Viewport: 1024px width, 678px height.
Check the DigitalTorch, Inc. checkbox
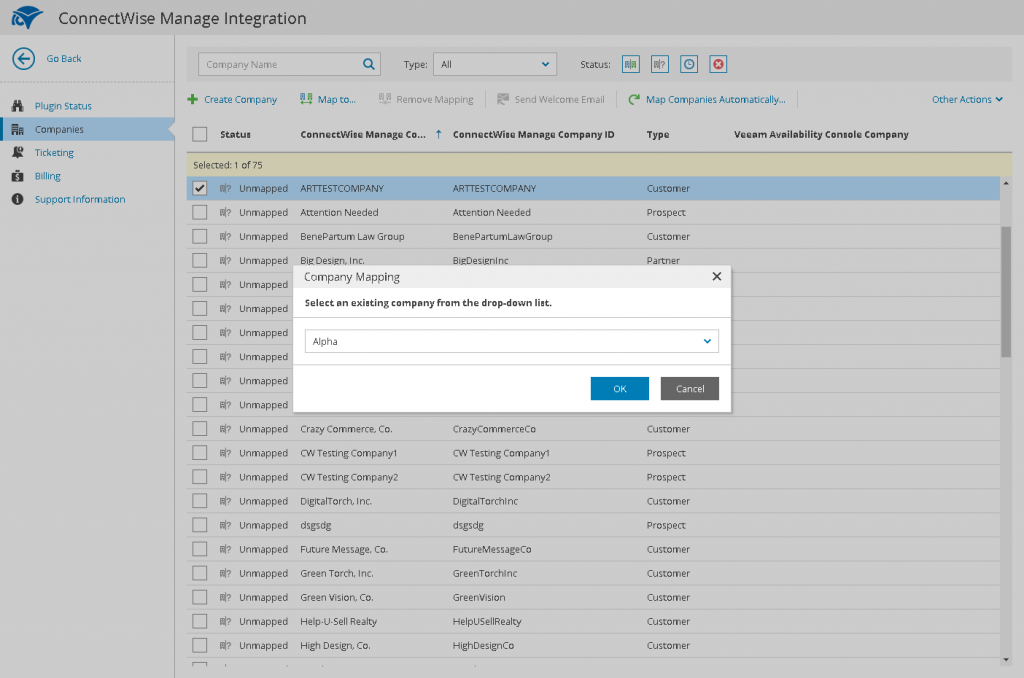tap(200, 501)
